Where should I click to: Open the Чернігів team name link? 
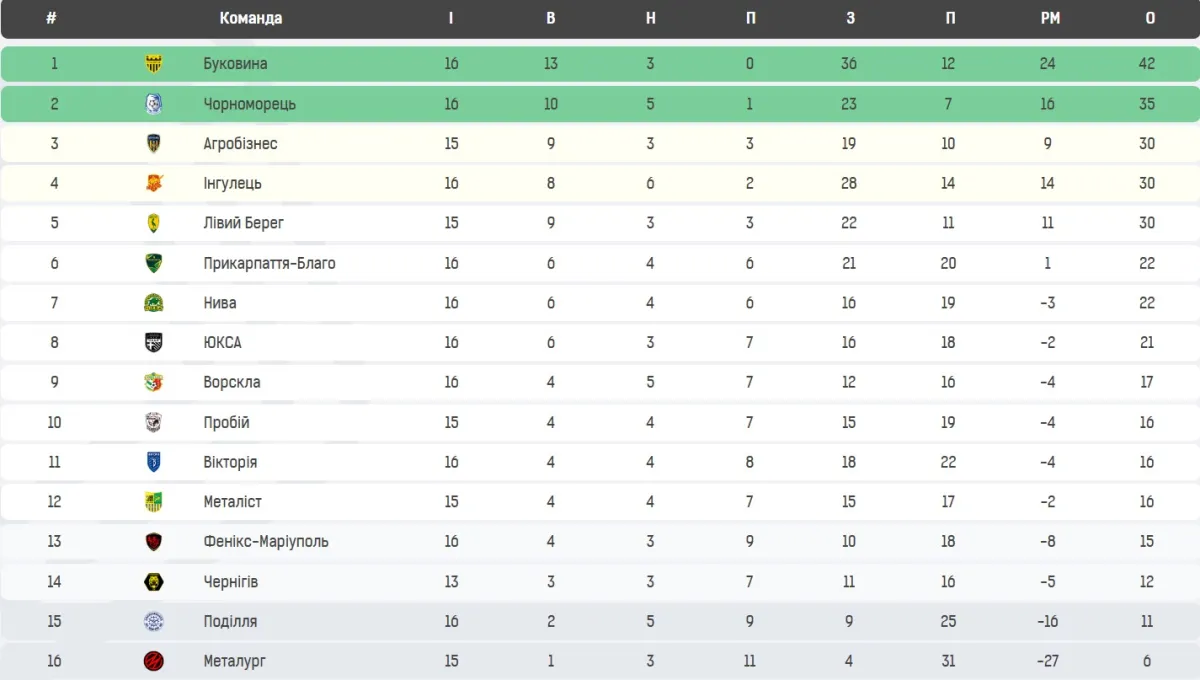point(231,581)
